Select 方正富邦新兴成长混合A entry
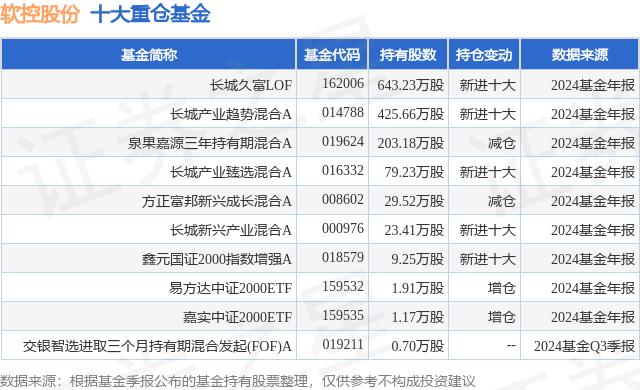Viewport: 640px width, 390px height. click(217, 201)
